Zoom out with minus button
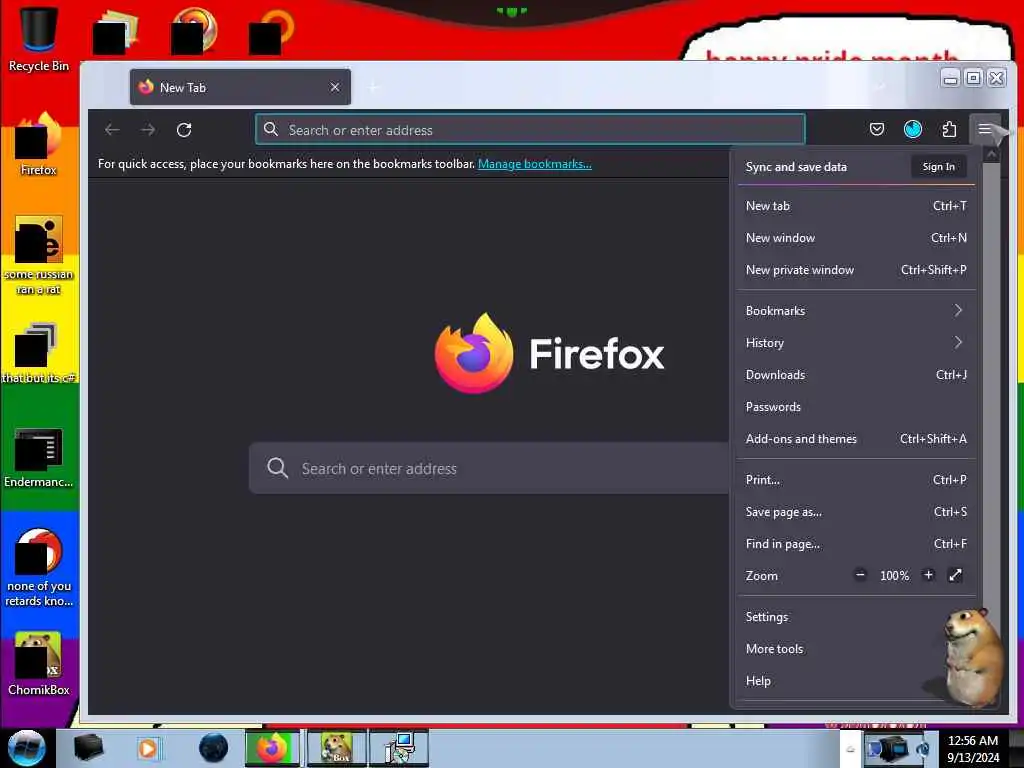 click(860, 575)
